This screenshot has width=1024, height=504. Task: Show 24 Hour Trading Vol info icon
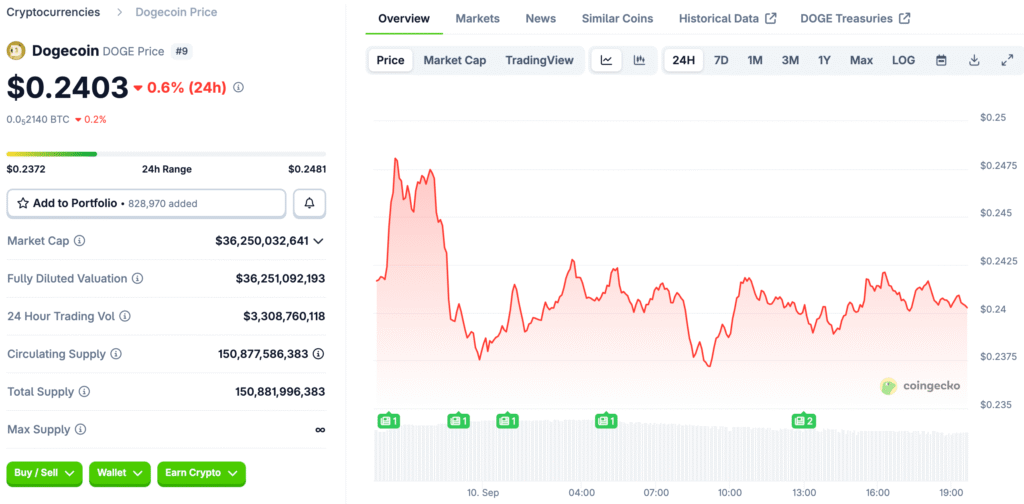click(124, 317)
